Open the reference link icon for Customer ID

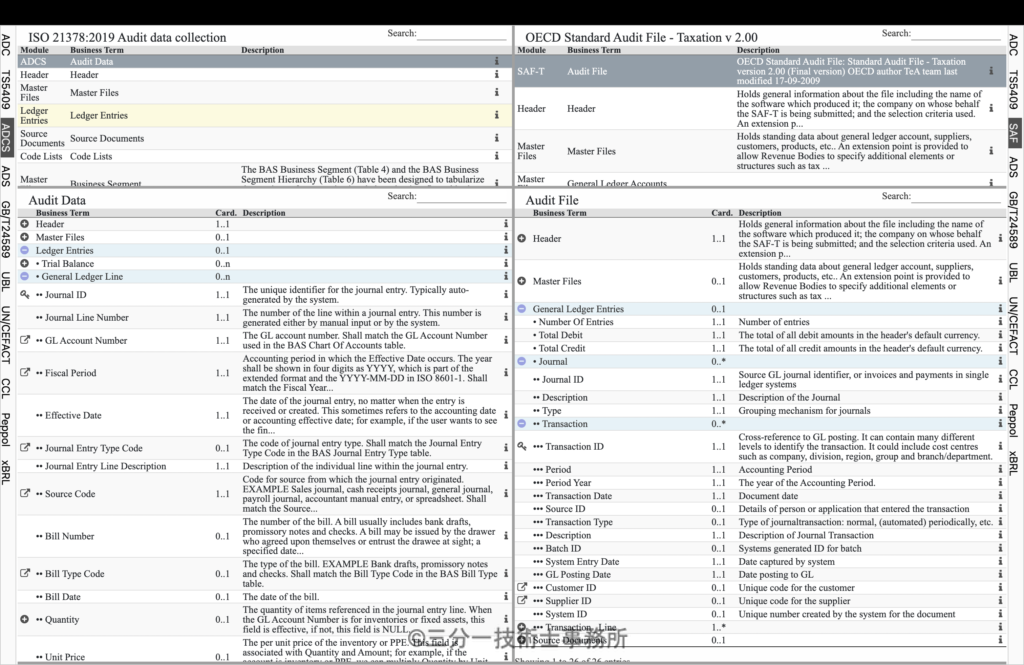tap(522, 587)
